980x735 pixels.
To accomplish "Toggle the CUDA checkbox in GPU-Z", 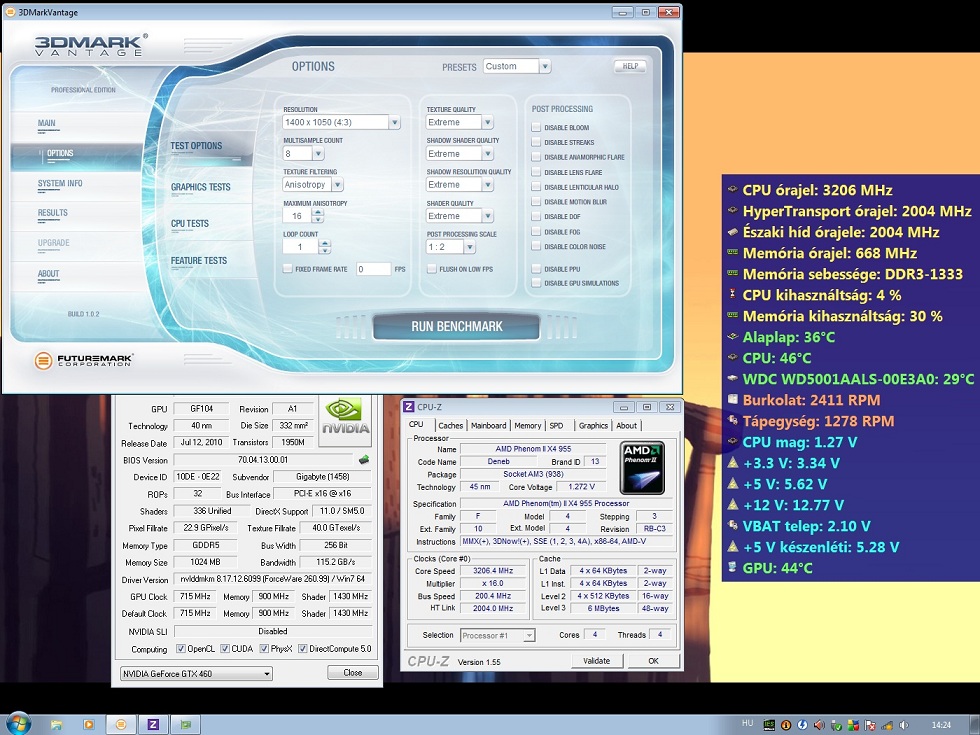I will point(225,649).
